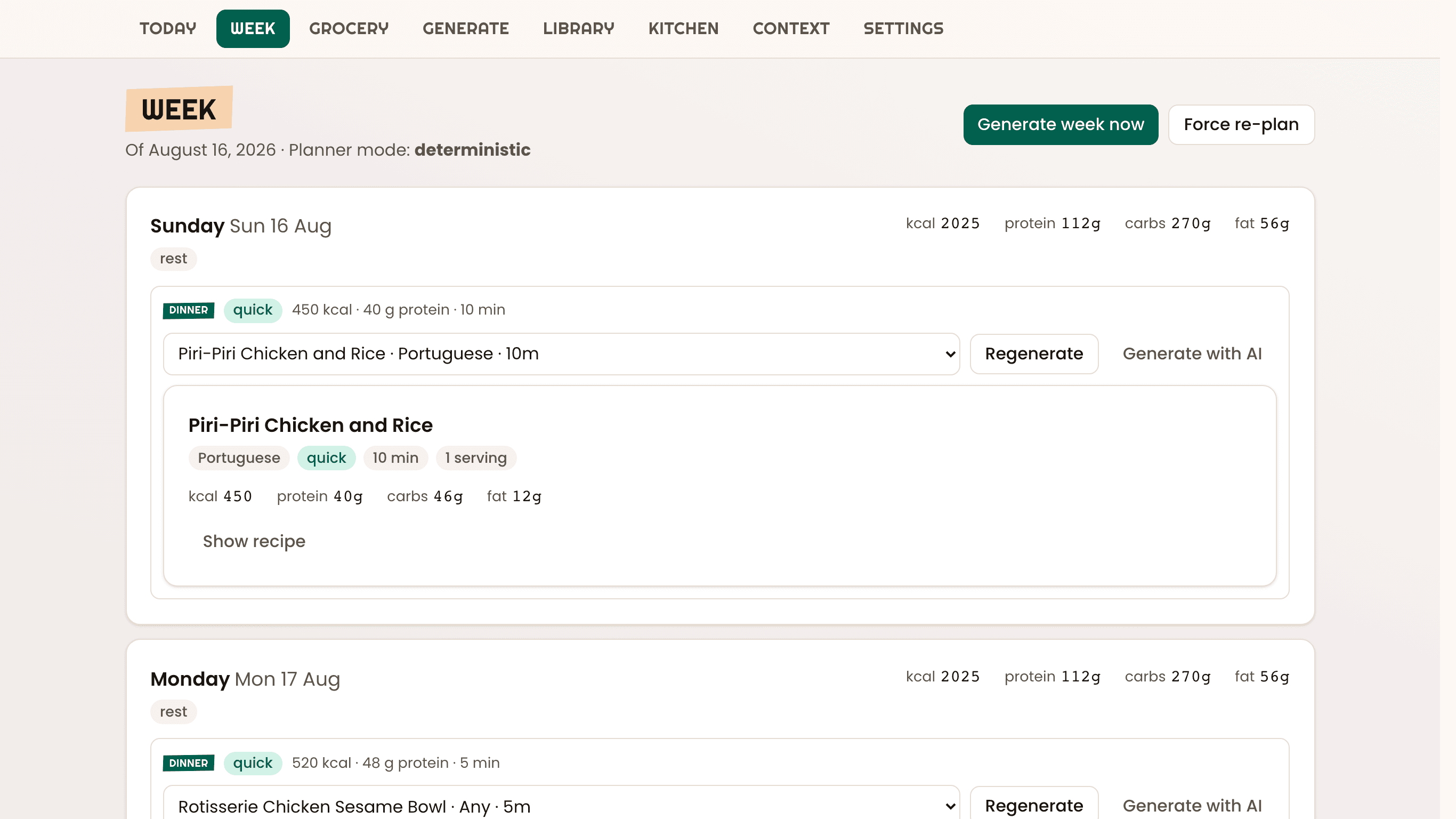This screenshot has height=819, width=1456.
Task: Click the Monday Mon 17 Aug heading
Action: [245, 679]
